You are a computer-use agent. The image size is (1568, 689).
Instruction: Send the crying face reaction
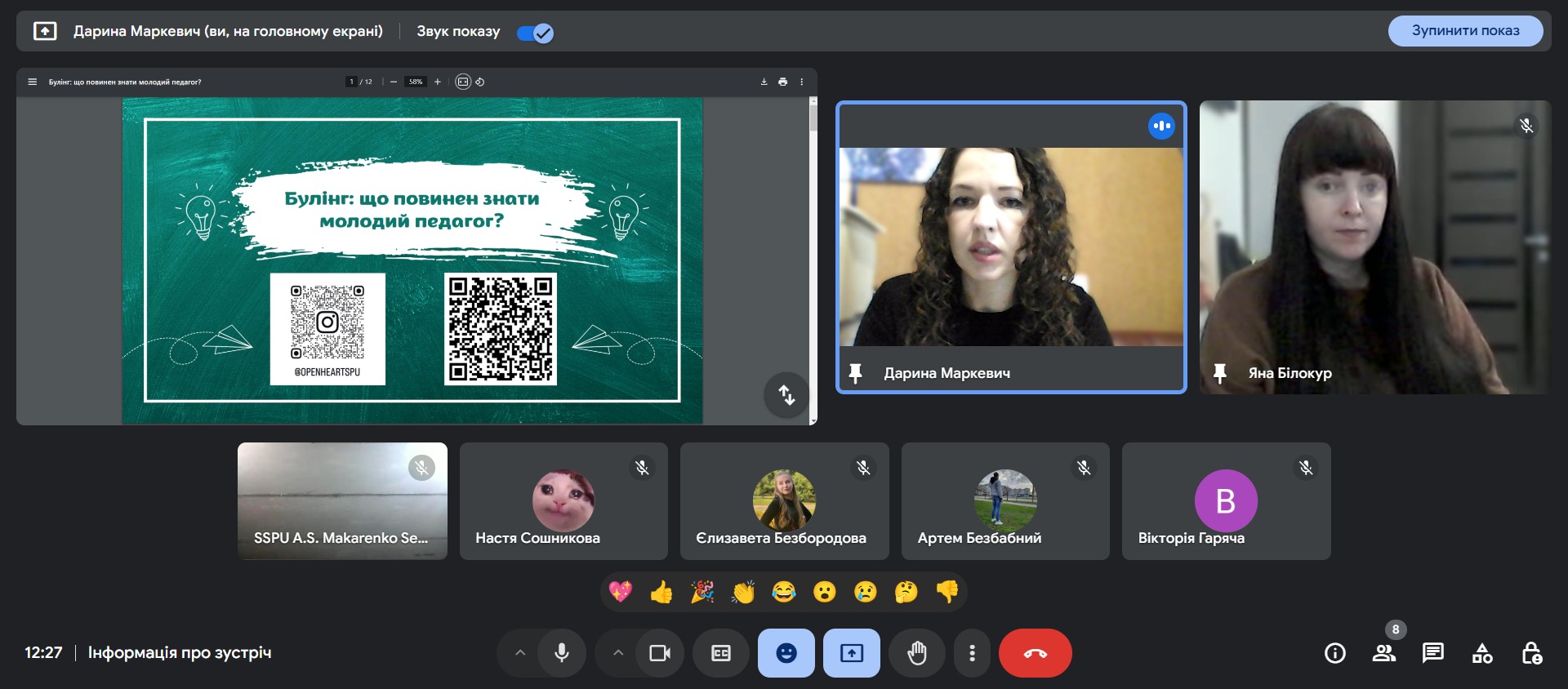866,591
